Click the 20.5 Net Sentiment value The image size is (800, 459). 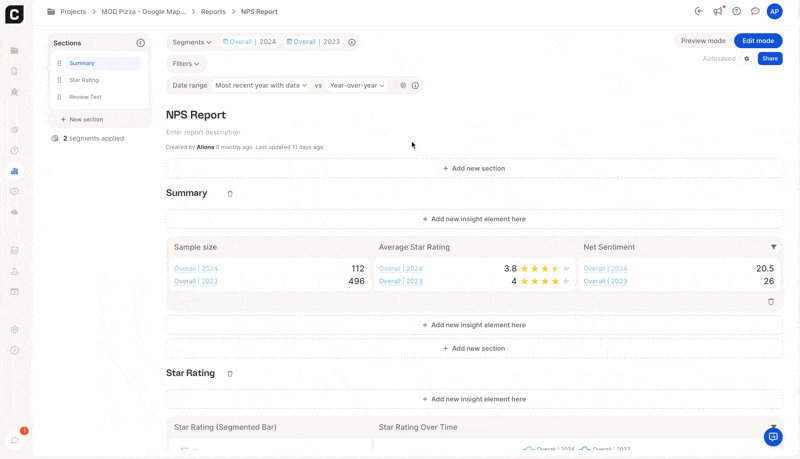click(765, 269)
